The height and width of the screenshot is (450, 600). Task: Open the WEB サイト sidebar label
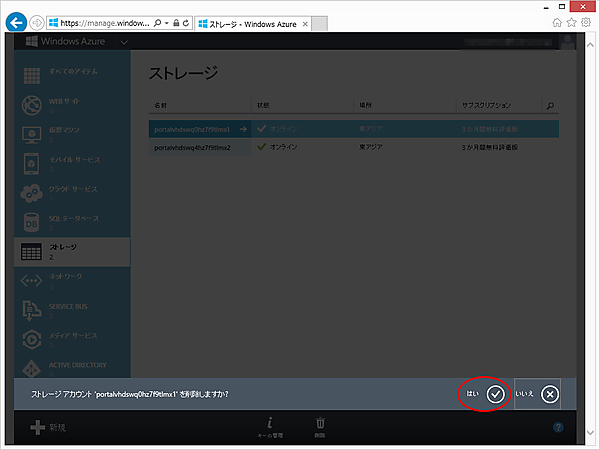pos(64,101)
